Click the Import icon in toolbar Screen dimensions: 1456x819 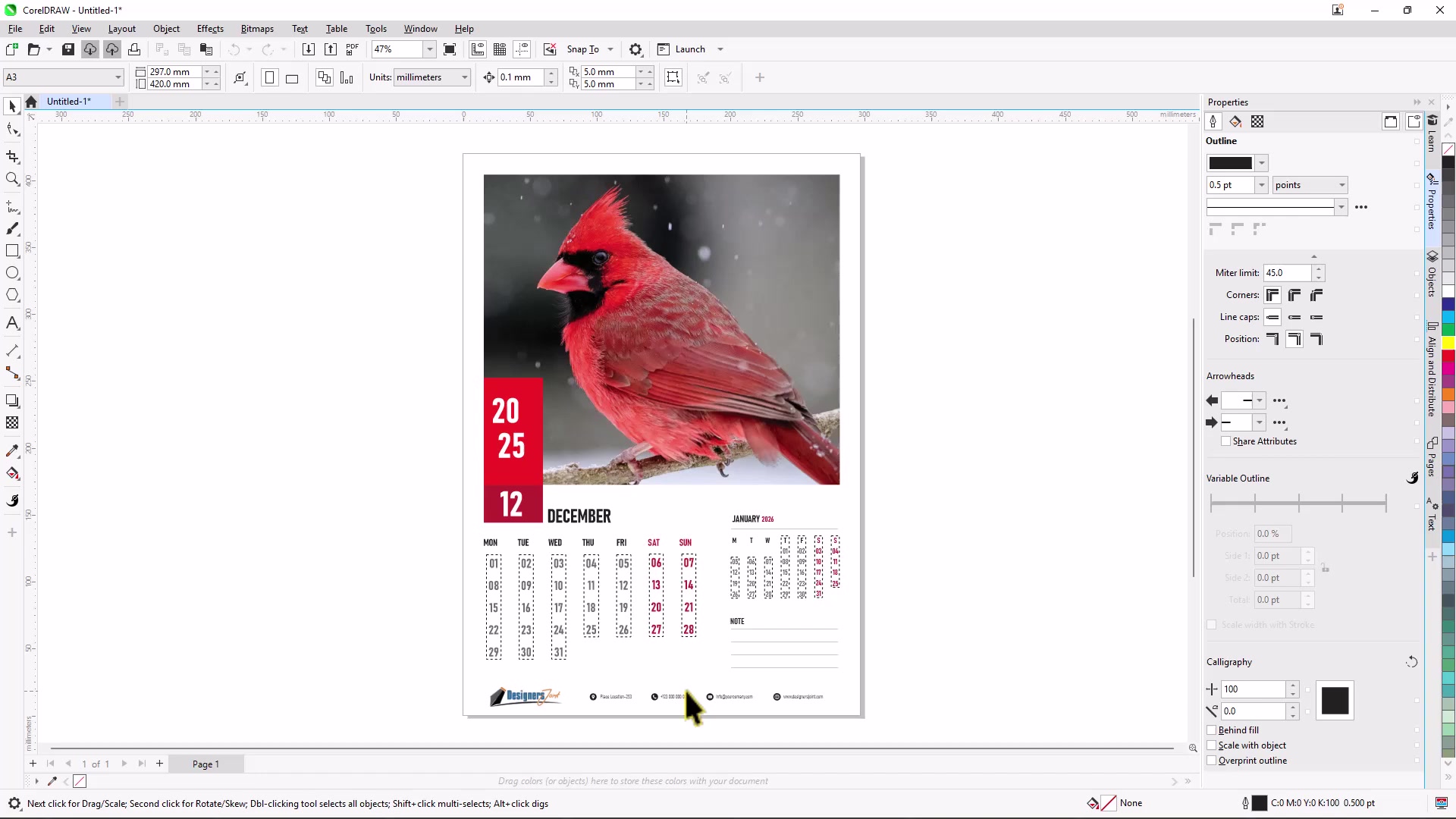click(308, 49)
